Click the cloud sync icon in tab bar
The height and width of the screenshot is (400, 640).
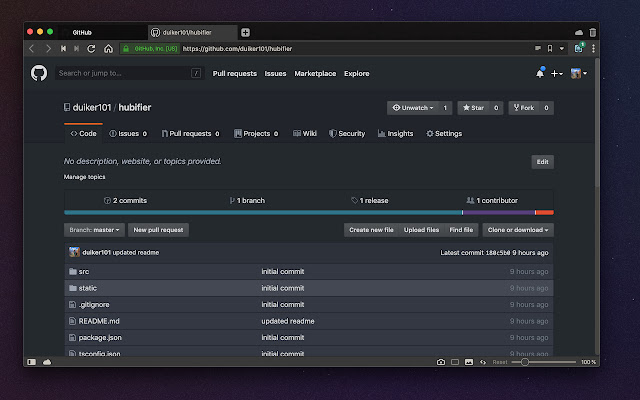579,32
